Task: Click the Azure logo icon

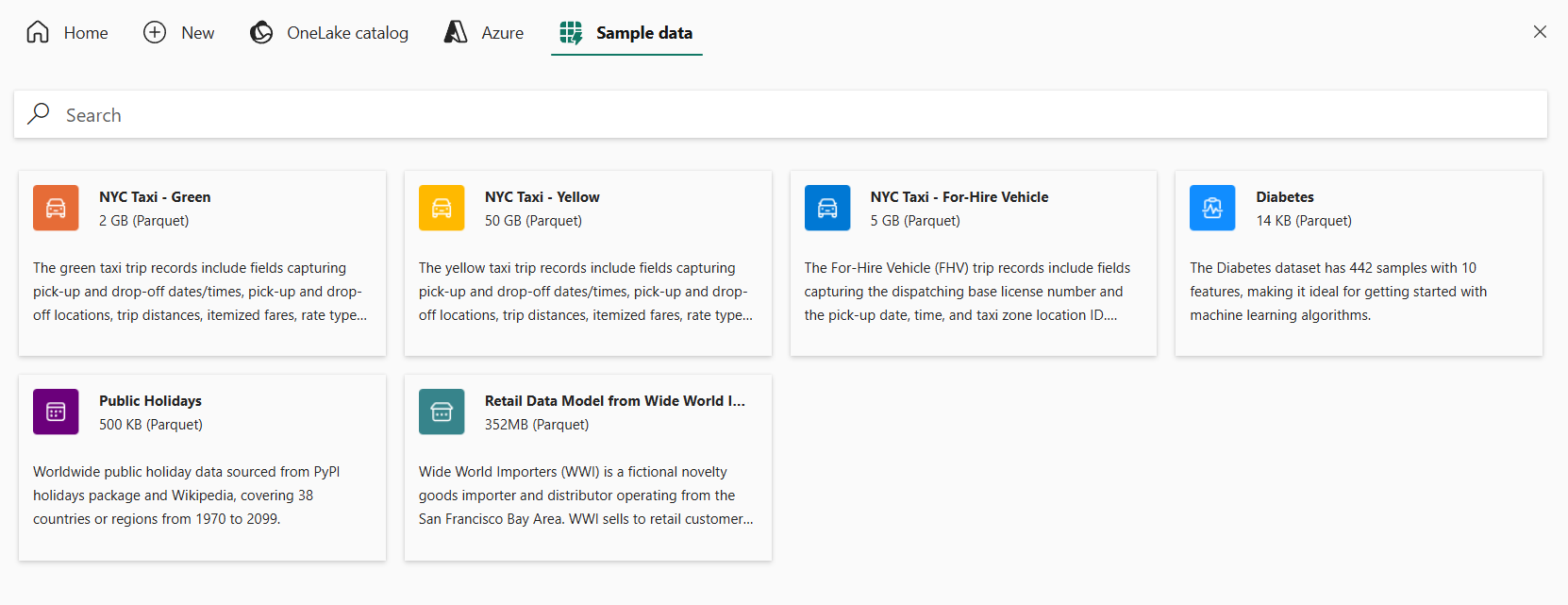Action: click(x=456, y=32)
